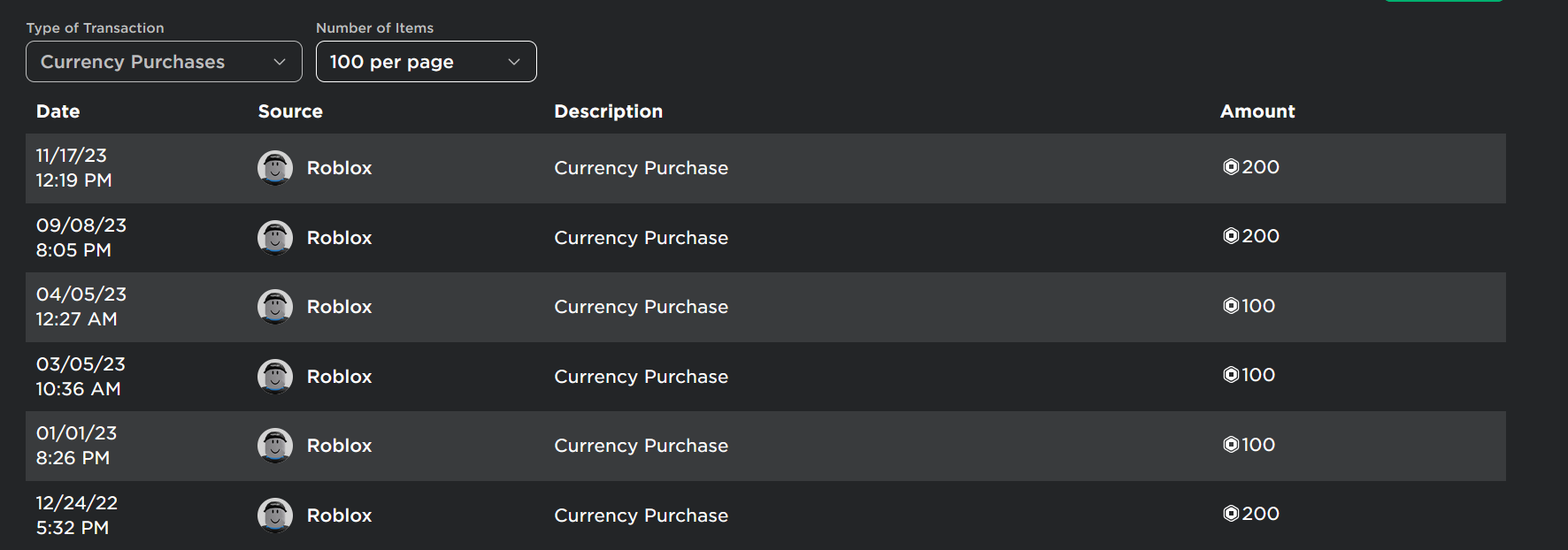Click the Robux icon beside the top 200 amount
The width and height of the screenshot is (1568, 550).
[x=1230, y=166]
